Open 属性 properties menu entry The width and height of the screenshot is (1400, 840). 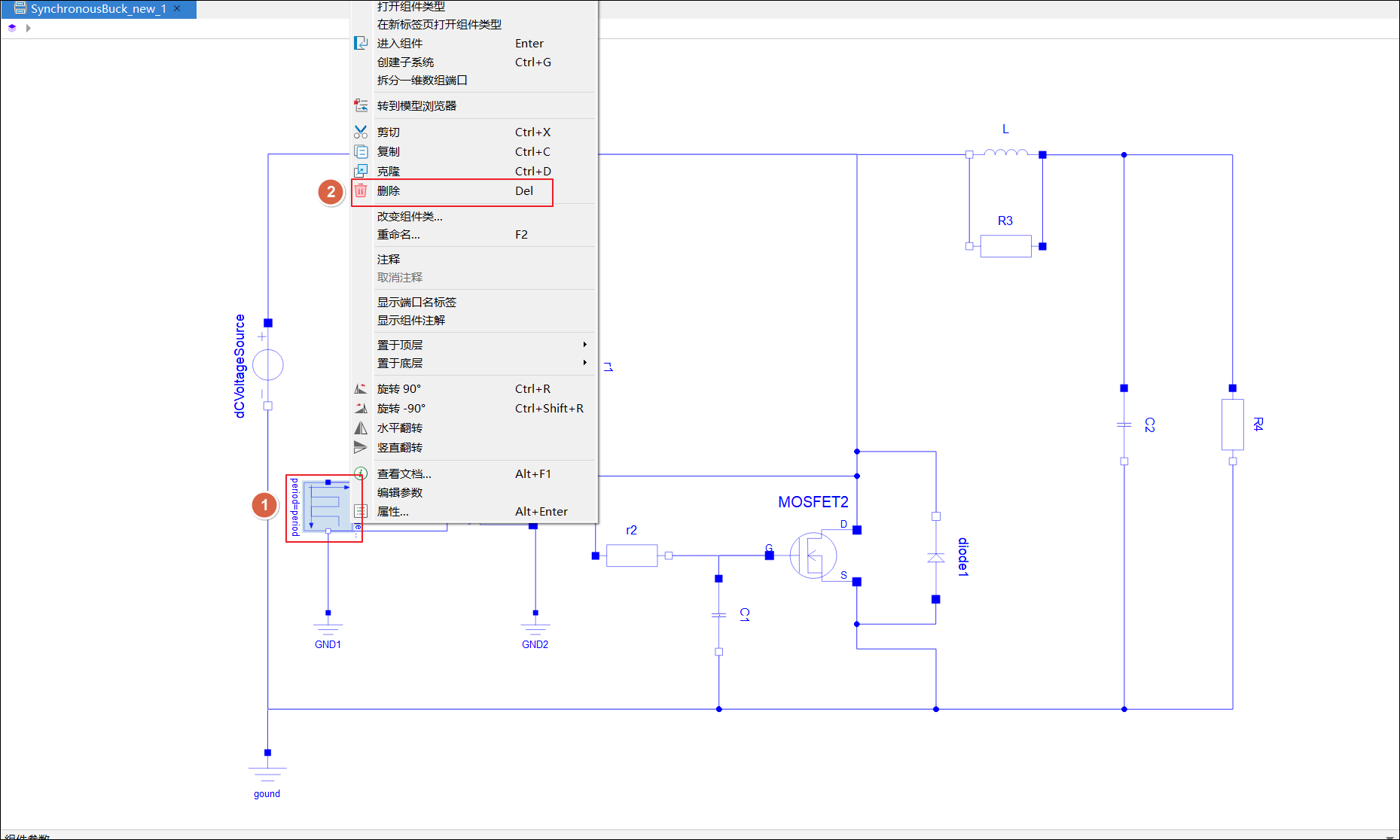393,512
